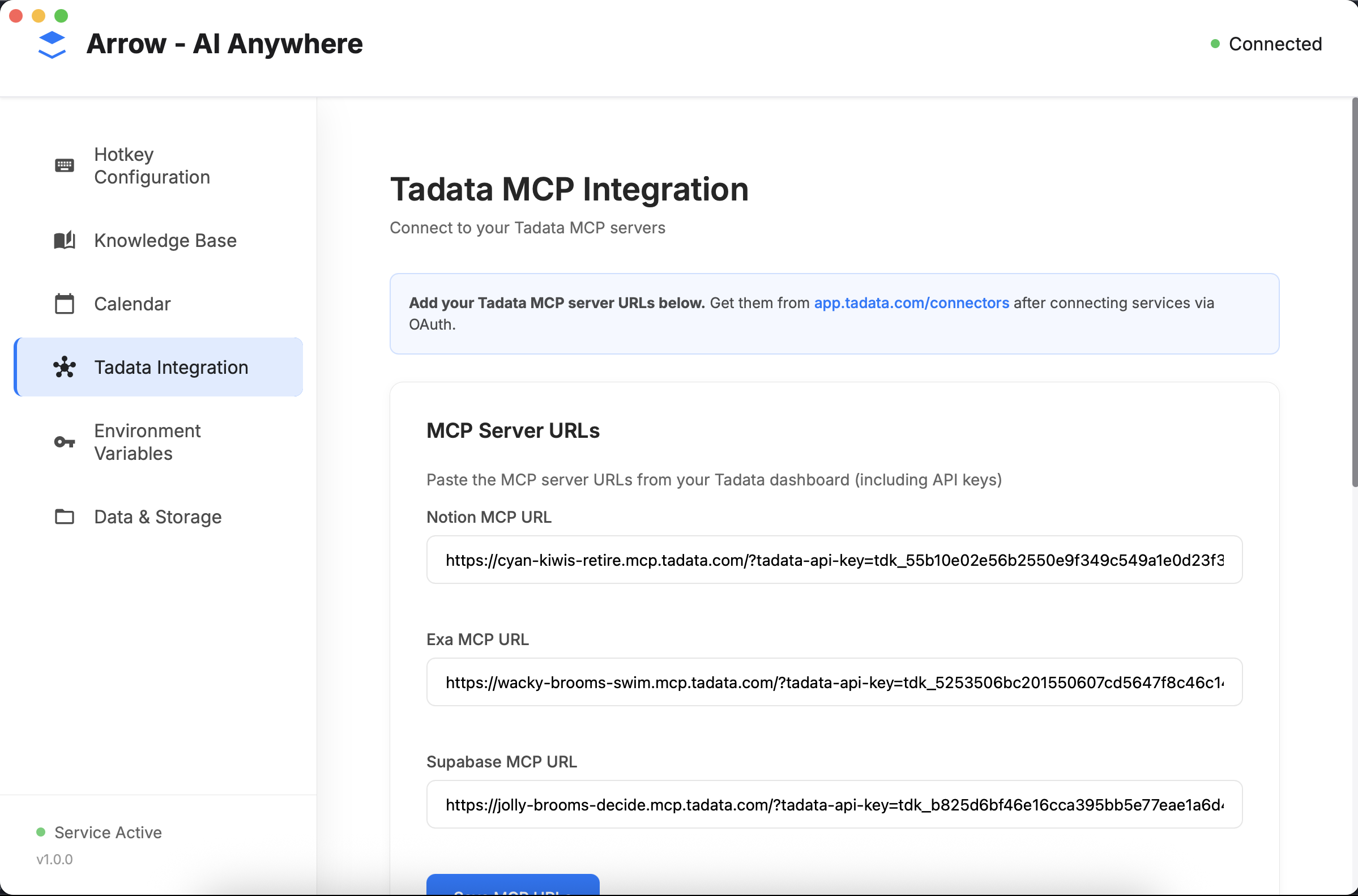
Task: Focus the Notion MCP URL field
Action: [x=834, y=560]
